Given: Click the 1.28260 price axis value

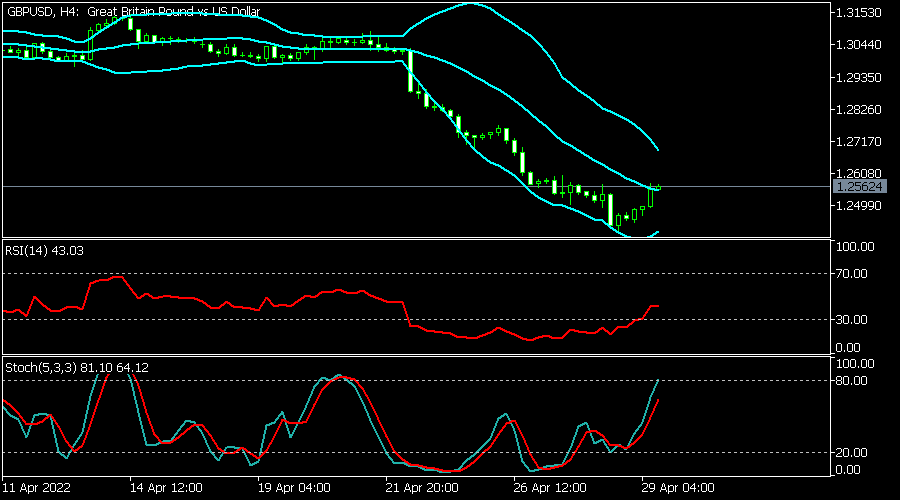Looking at the screenshot, I should [859, 110].
